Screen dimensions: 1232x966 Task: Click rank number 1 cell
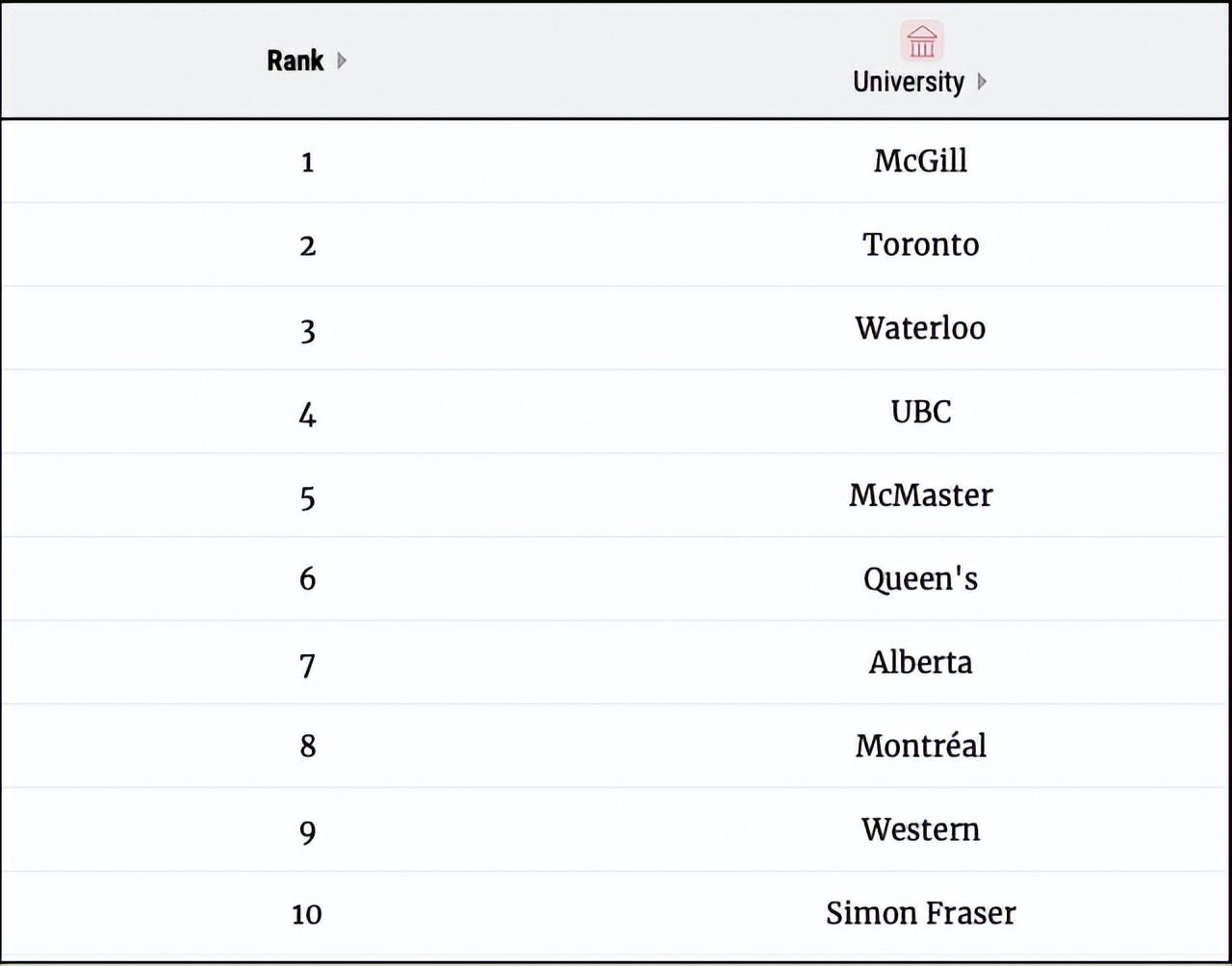pyautogui.click(x=307, y=162)
